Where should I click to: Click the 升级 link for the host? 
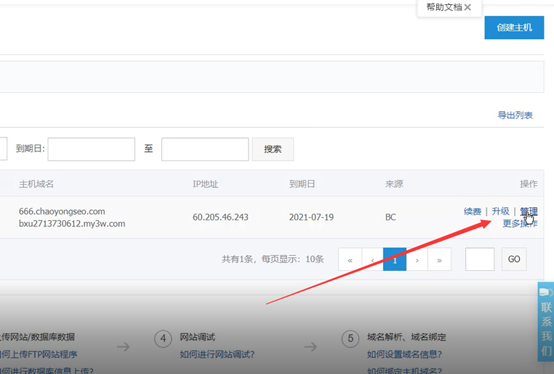click(x=501, y=212)
